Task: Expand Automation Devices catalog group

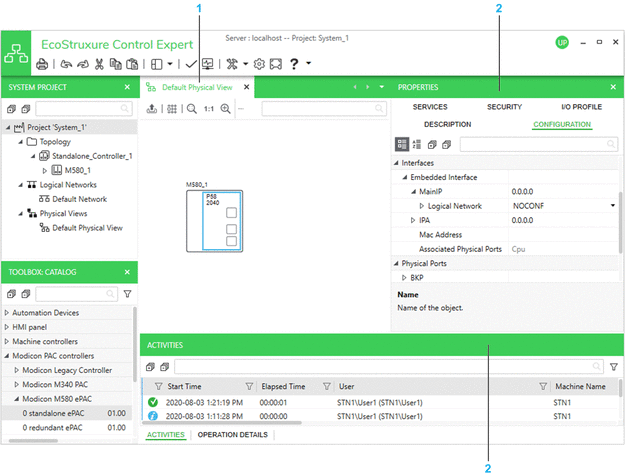Action: pos(7,313)
